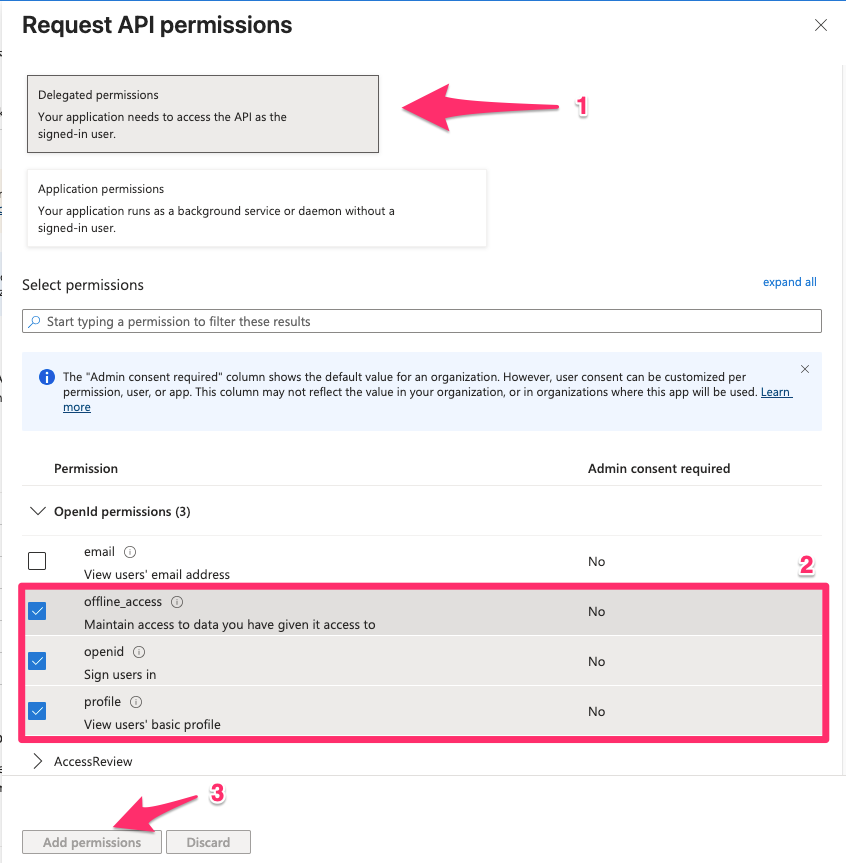This screenshot has height=863, width=846.
Task: Click the info icon beside profile permission
Action: click(136, 702)
